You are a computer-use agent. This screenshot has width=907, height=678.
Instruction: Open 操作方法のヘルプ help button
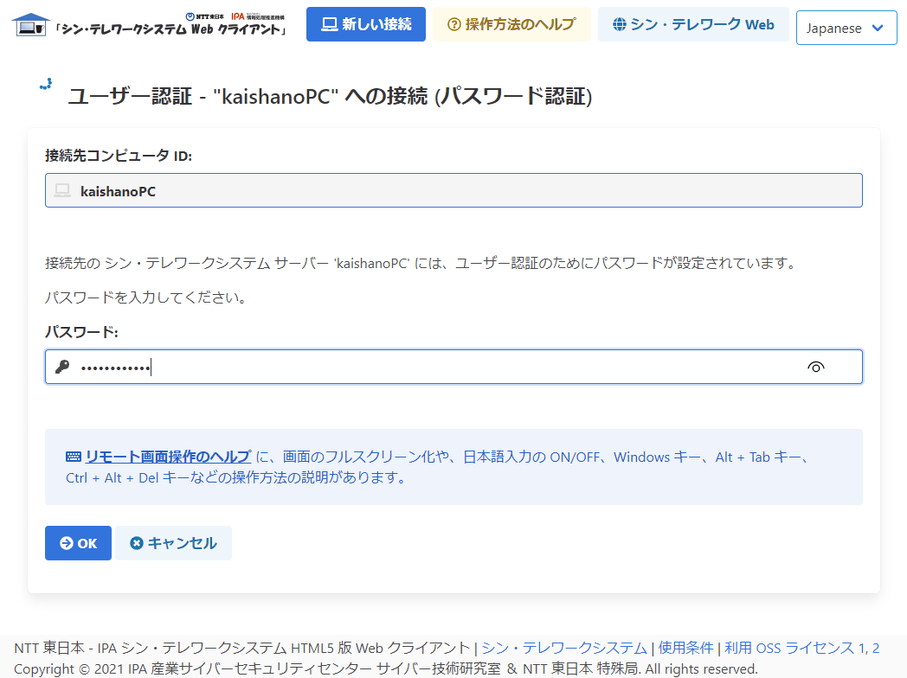[x=511, y=24]
